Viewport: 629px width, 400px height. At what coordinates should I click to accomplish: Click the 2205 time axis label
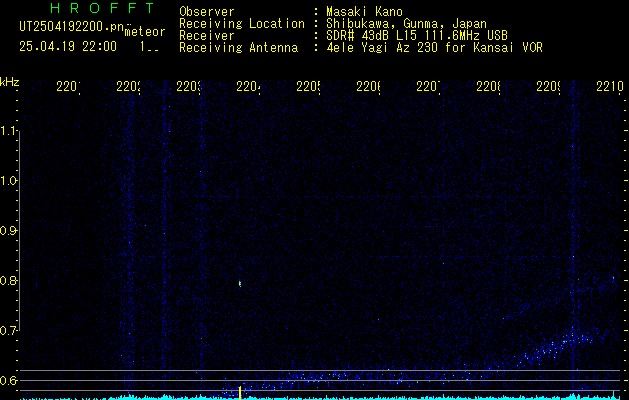(308, 86)
